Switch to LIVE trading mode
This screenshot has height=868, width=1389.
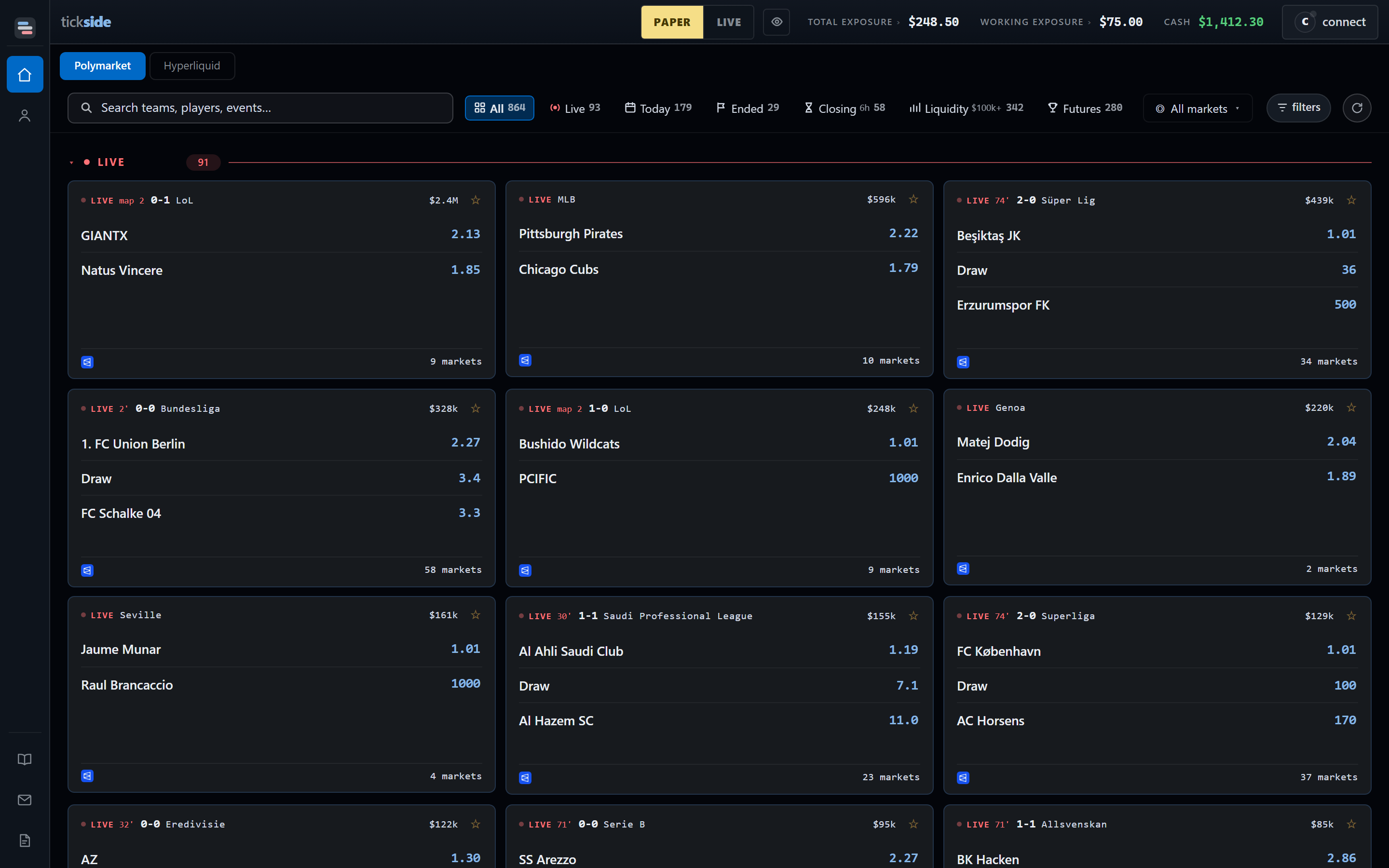coord(729,22)
